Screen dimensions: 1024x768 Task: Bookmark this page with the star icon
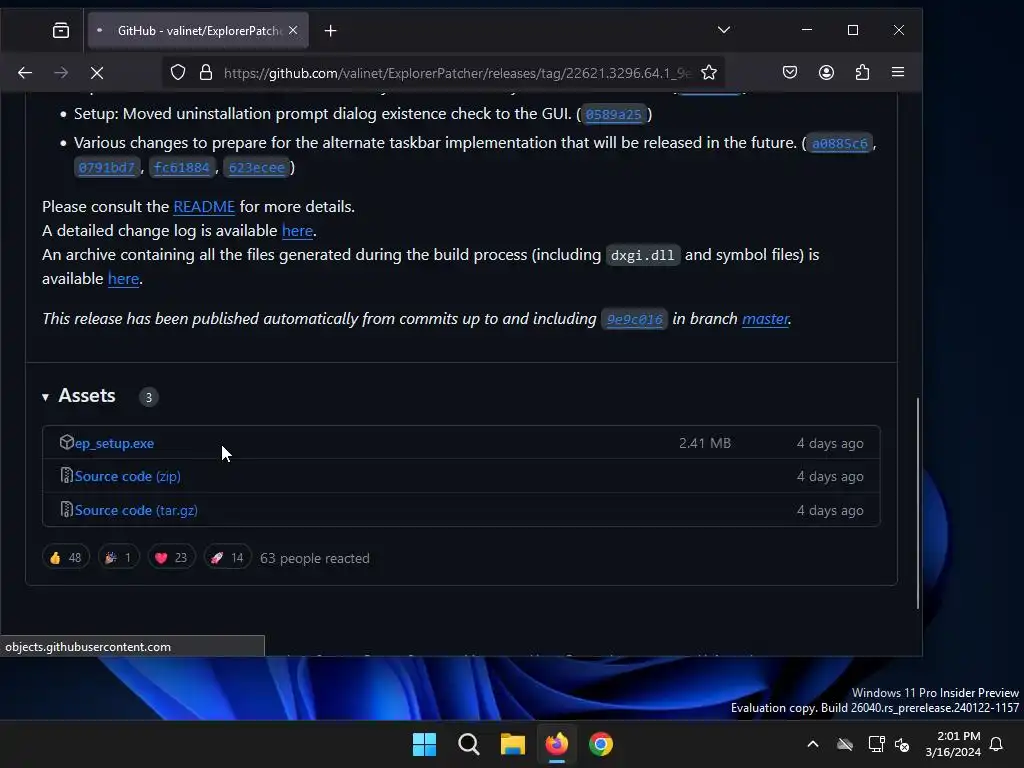click(x=709, y=72)
